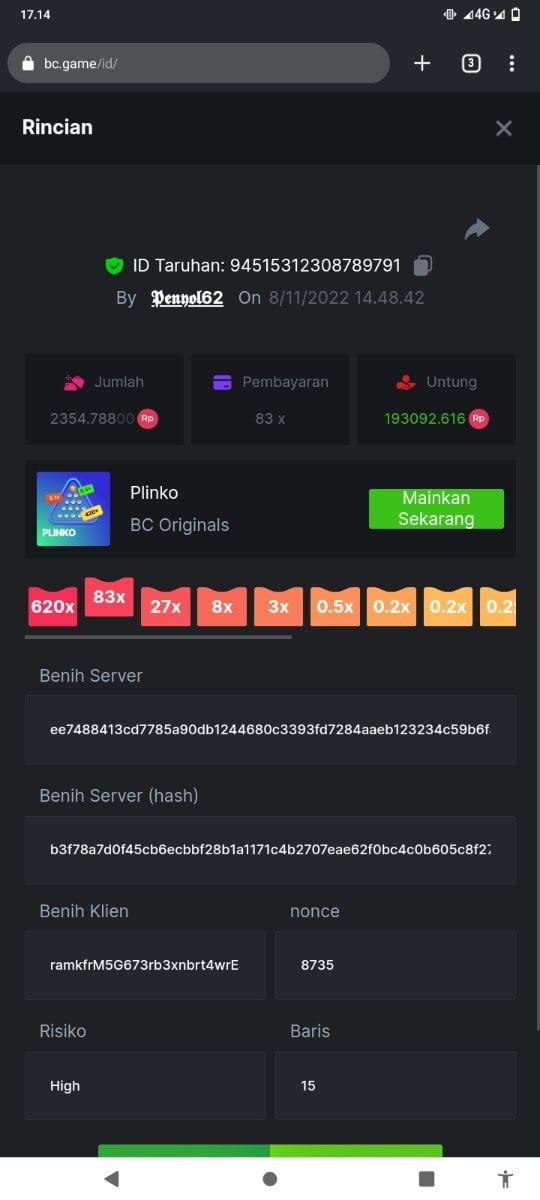540x1200 pixels.
Task: Open the browser tab switcher
Action: point(471,64)
